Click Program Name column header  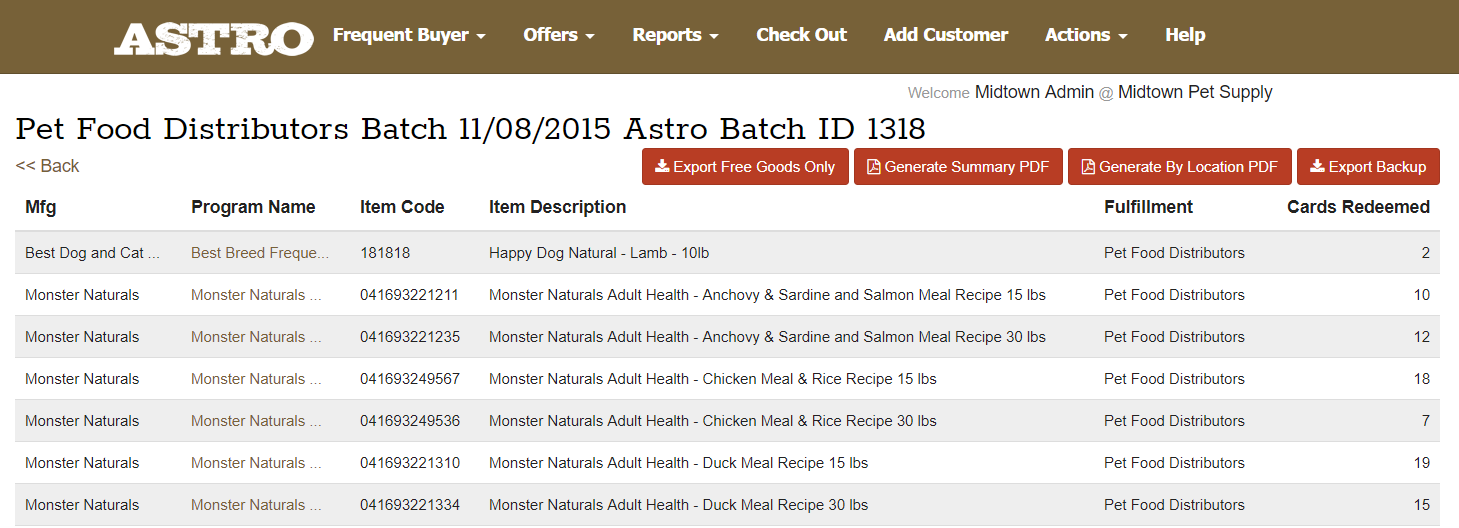[253, 207]
